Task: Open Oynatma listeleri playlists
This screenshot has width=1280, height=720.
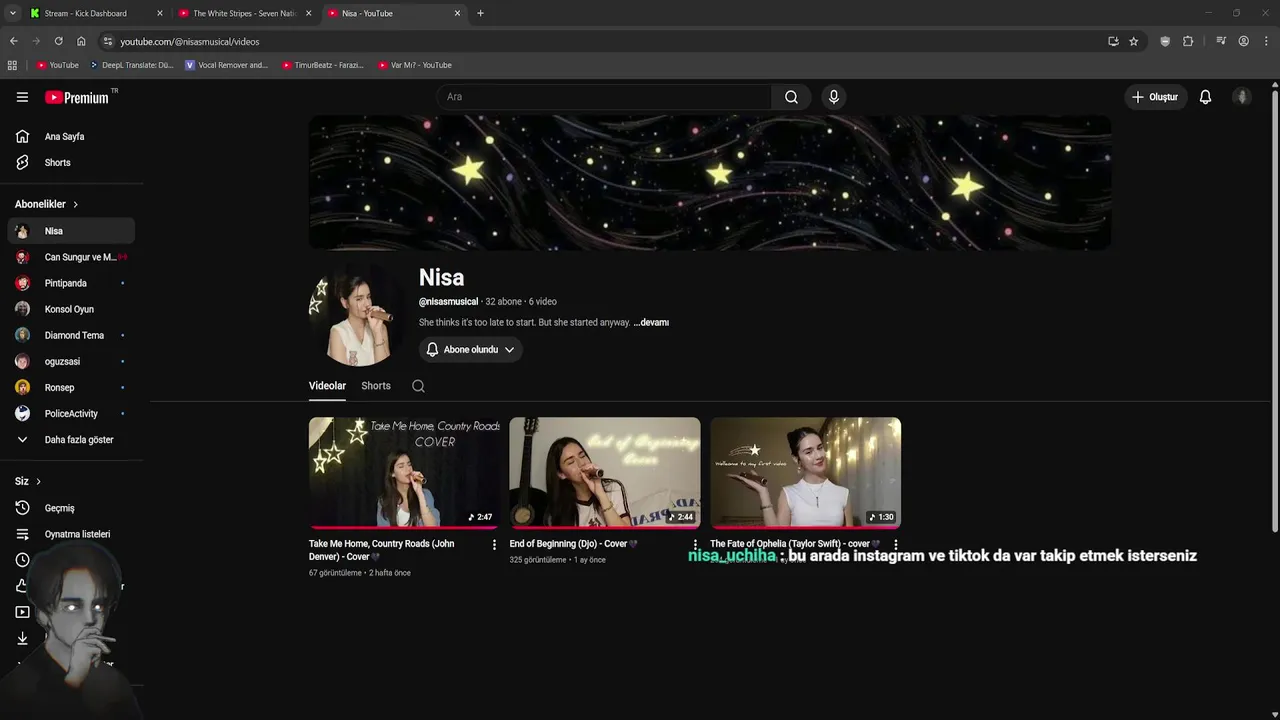Action: tap(70, 534)
